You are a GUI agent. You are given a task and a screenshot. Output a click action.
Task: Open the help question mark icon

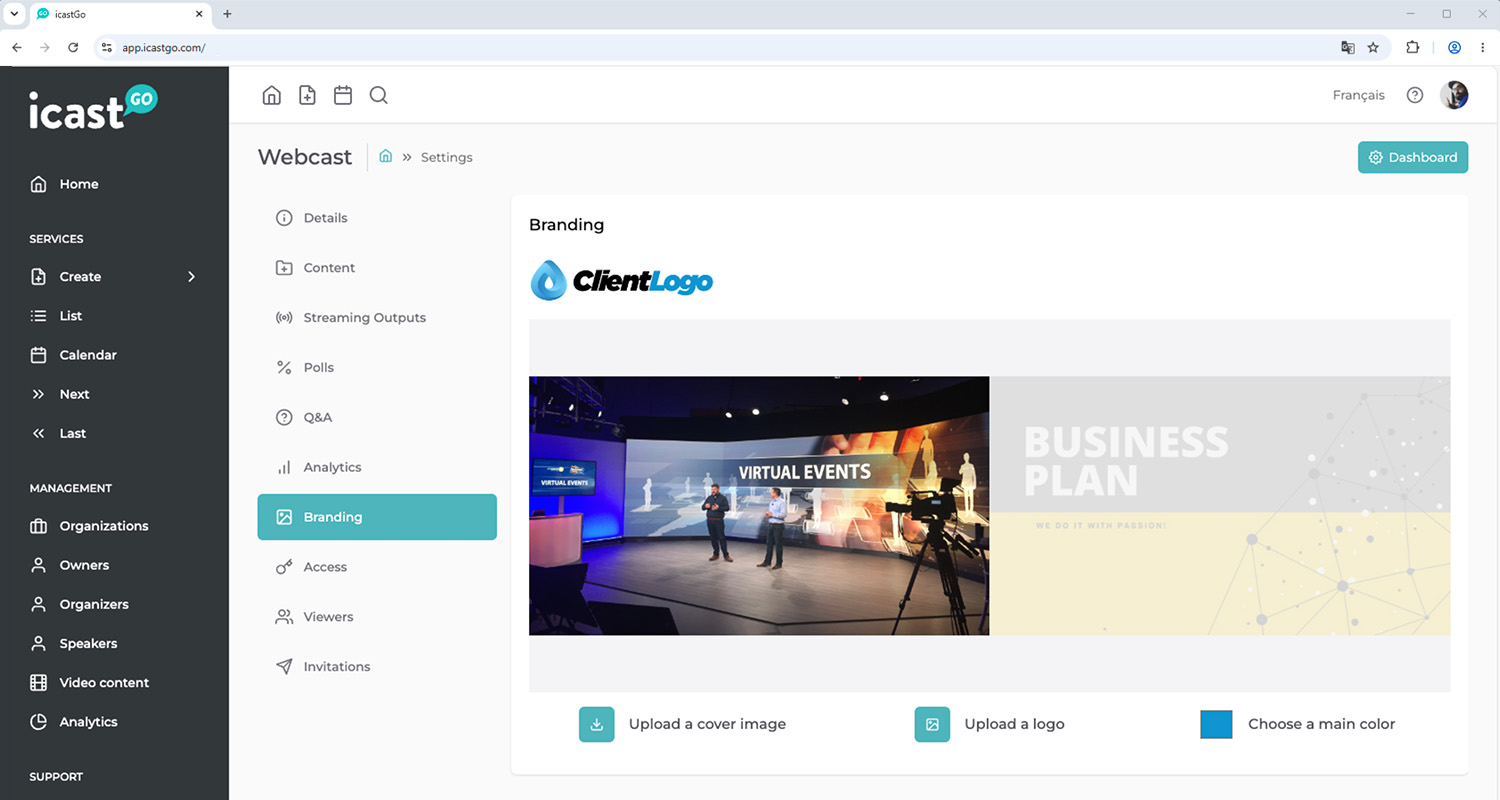(x=1414, y=95)
